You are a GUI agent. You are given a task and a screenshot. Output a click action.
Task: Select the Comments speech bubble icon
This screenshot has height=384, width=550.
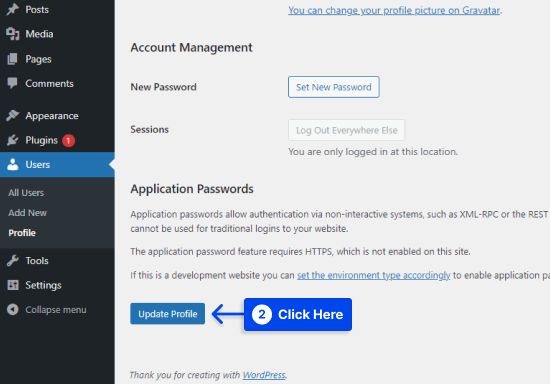12,83
